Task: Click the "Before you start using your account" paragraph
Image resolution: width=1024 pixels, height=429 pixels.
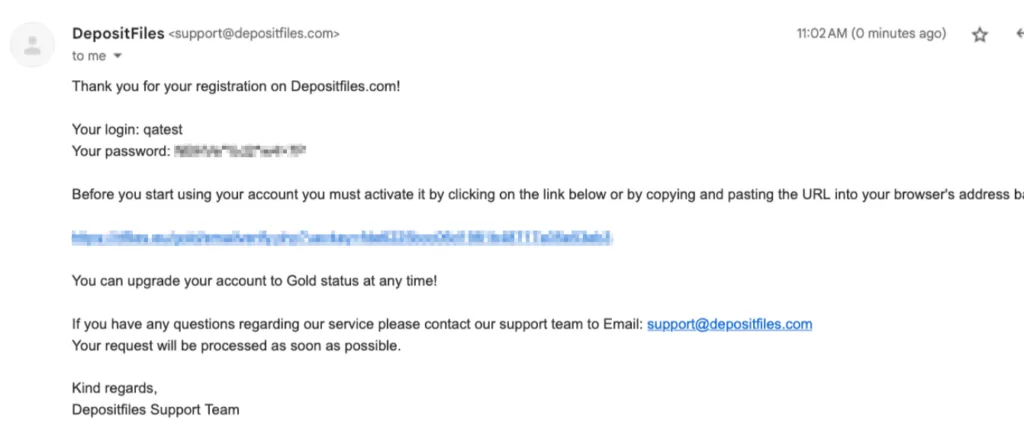Action: (548, 195)
